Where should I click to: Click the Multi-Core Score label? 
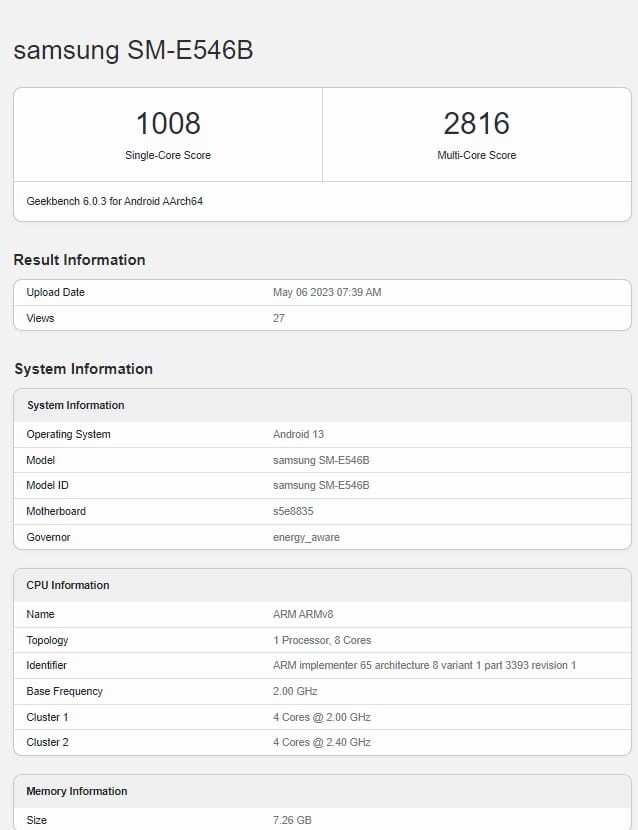[476, 155]
